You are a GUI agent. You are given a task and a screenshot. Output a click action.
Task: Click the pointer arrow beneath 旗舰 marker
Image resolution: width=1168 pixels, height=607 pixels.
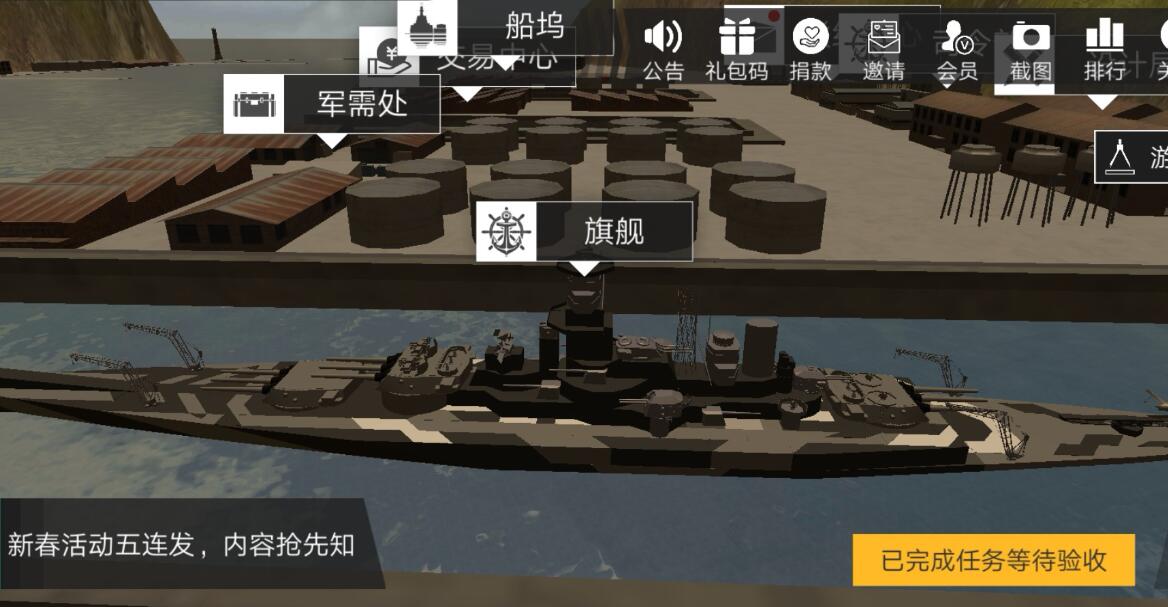point(585,267)
